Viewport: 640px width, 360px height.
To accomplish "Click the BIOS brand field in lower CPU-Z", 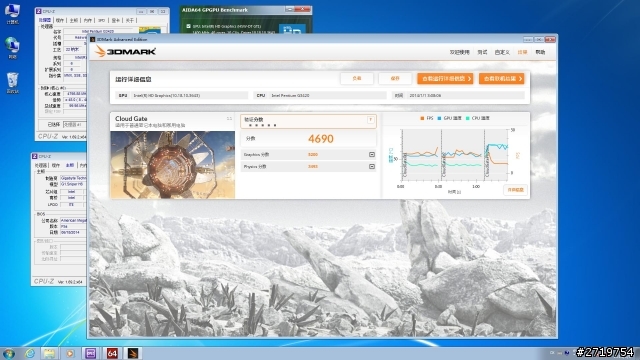I will pos(73,220).
